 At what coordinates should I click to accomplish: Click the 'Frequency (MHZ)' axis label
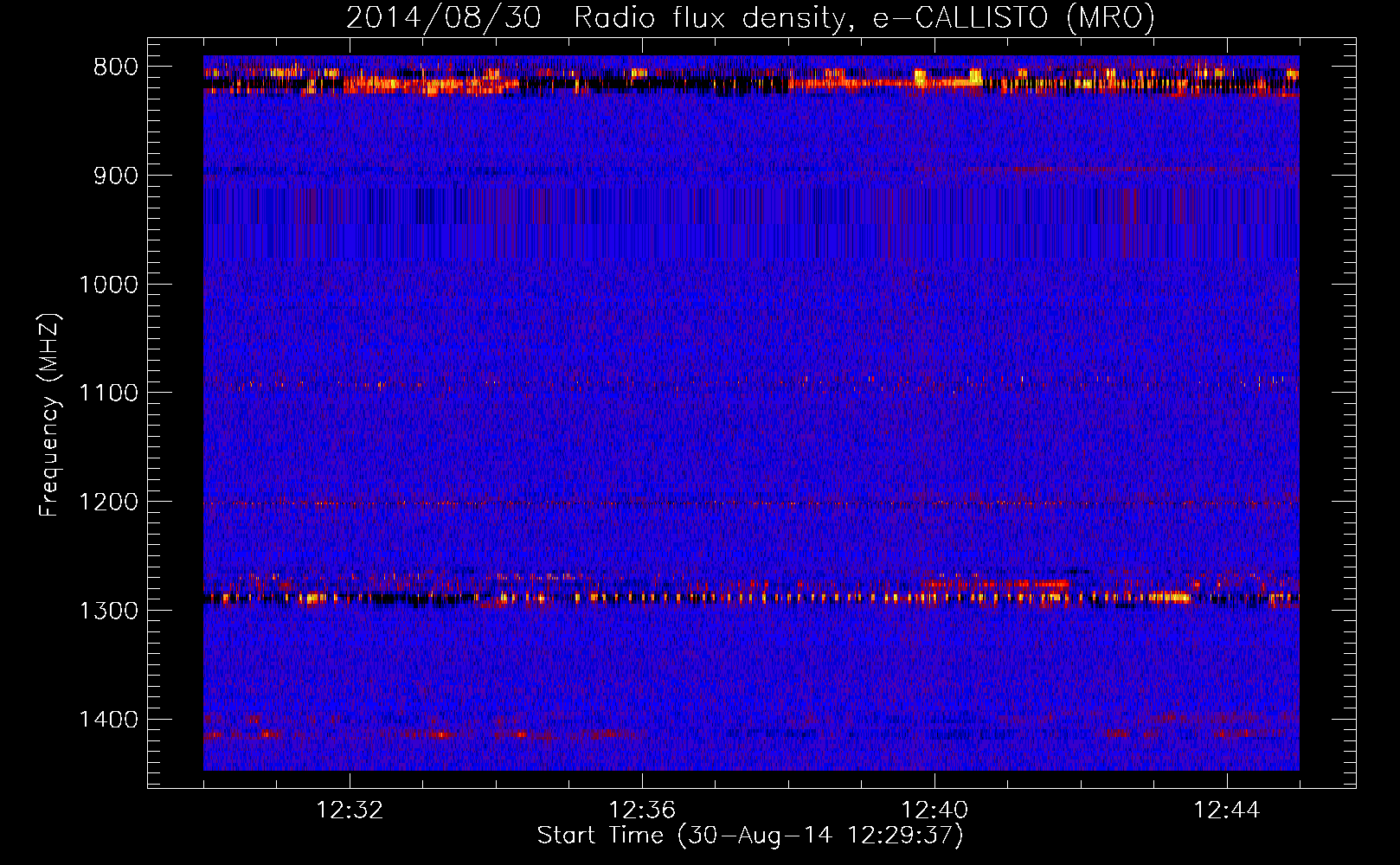(x=49, y=415)
